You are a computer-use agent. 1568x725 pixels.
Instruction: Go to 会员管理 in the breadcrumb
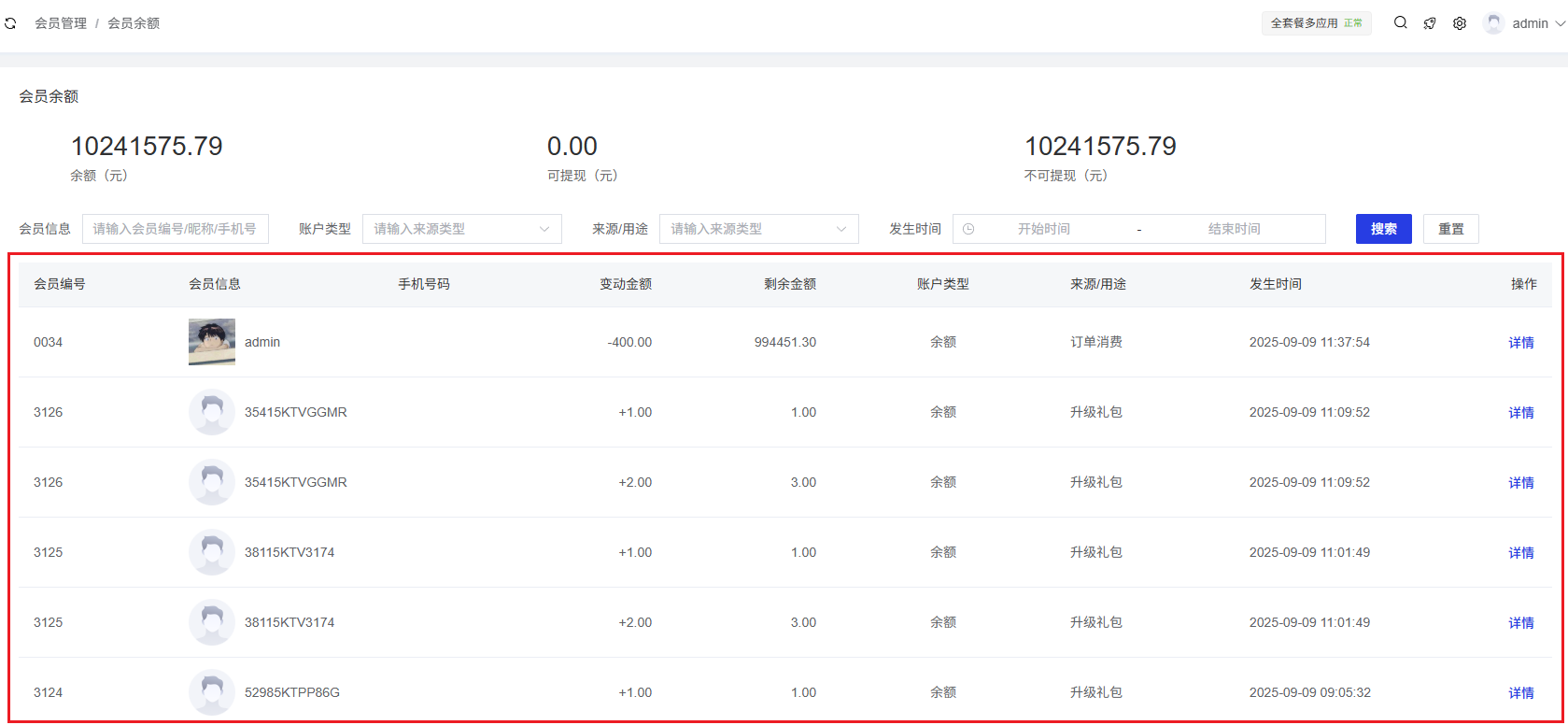(61, 23)
